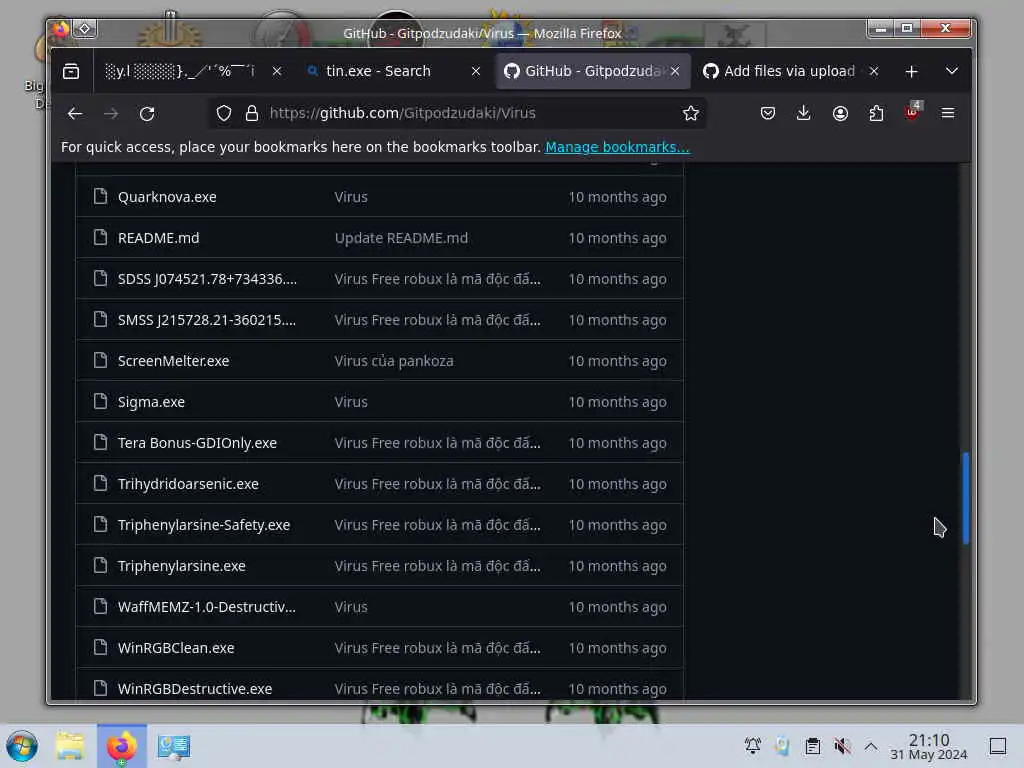Open the README.md file
The height and width of the screenshot is (768, 1024).
click(x=159, y=238)
